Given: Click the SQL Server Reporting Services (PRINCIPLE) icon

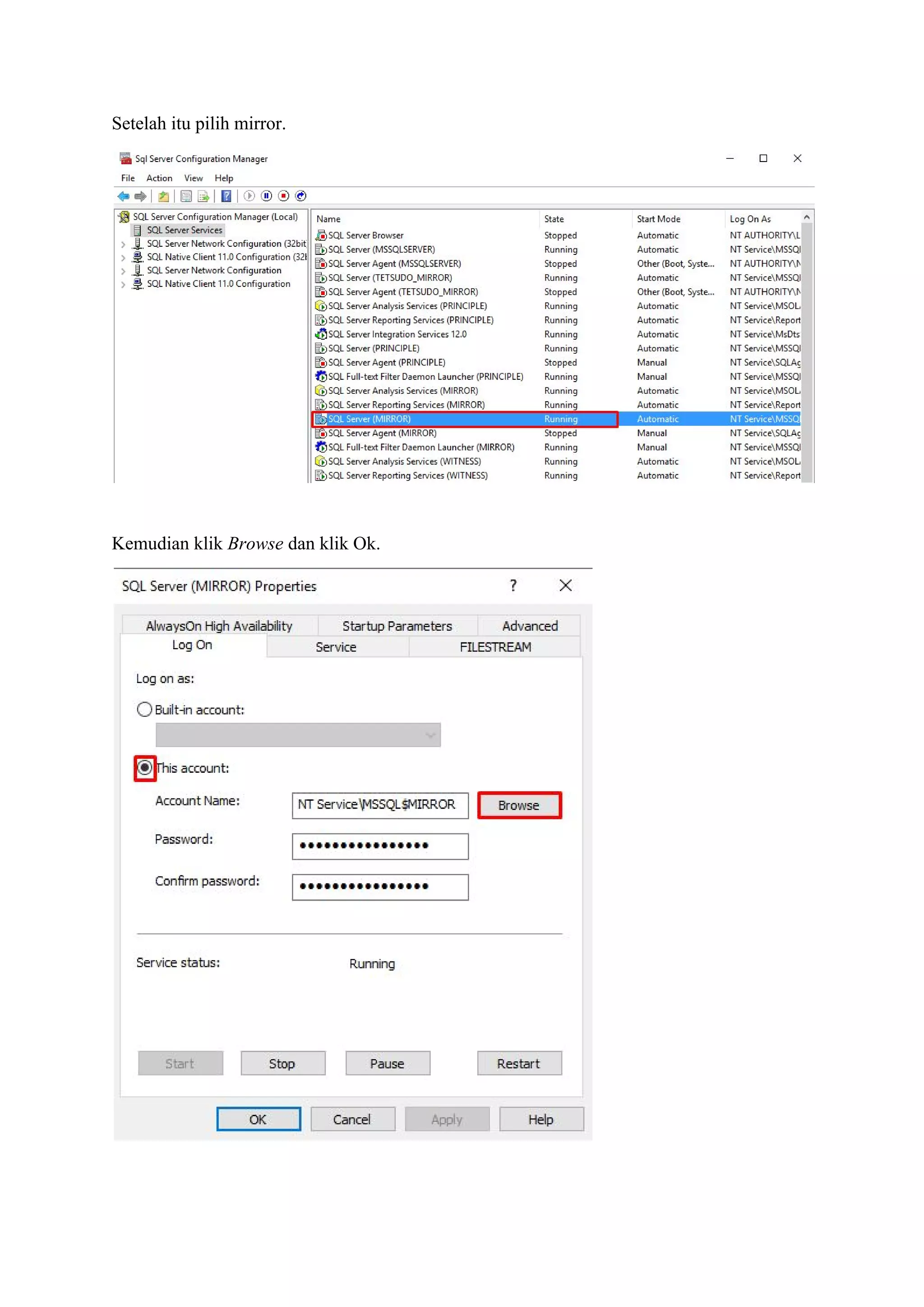Looking at the screenshot, I should coord(321,320).
